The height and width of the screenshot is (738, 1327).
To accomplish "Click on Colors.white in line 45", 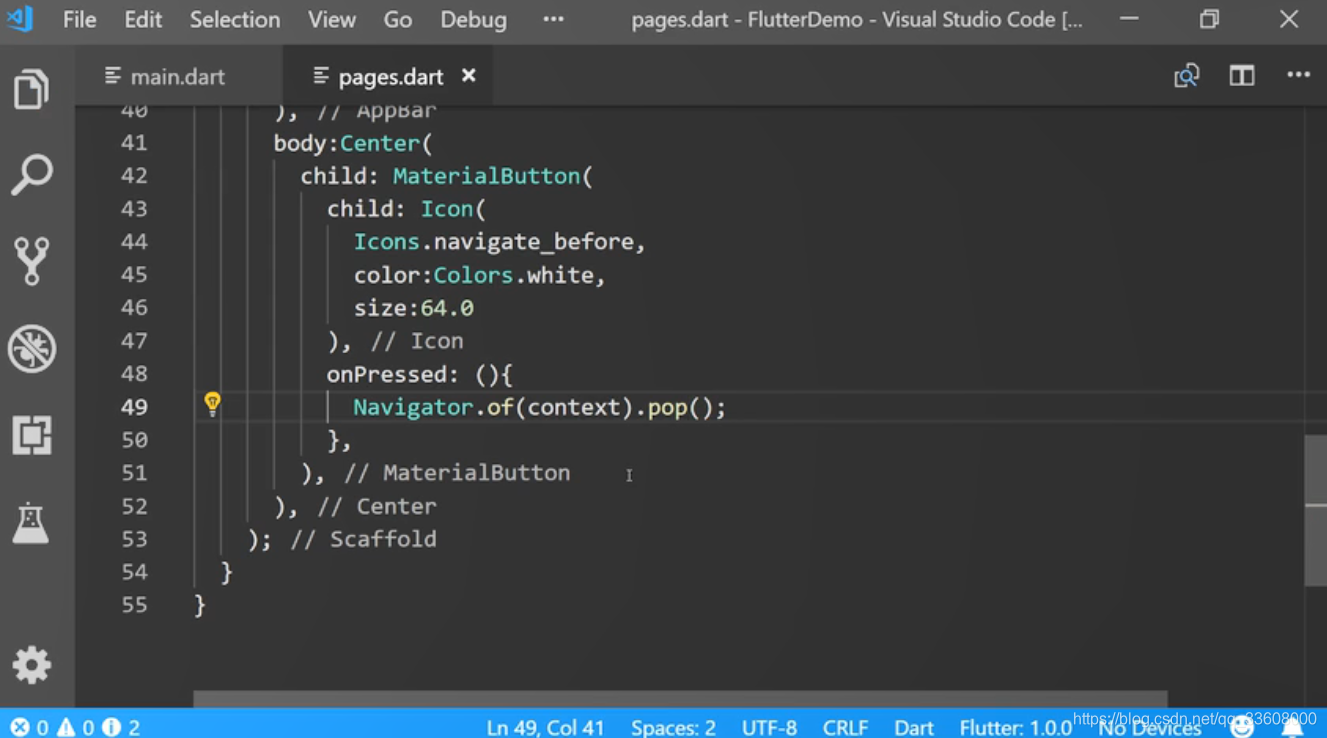I will coord(514,275).
